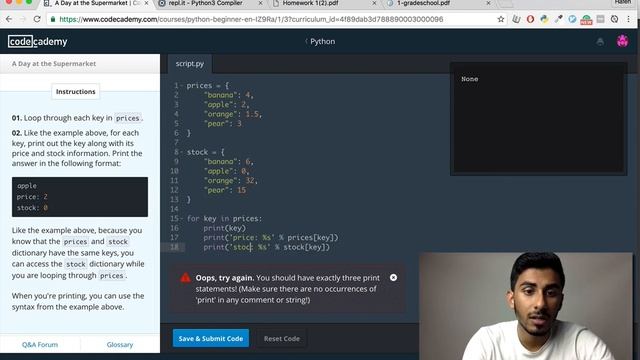Click the print('price: %s' % prices[key]) line
Image resolution: width=640 pixels, height=360 pixels.
point(271,238)
